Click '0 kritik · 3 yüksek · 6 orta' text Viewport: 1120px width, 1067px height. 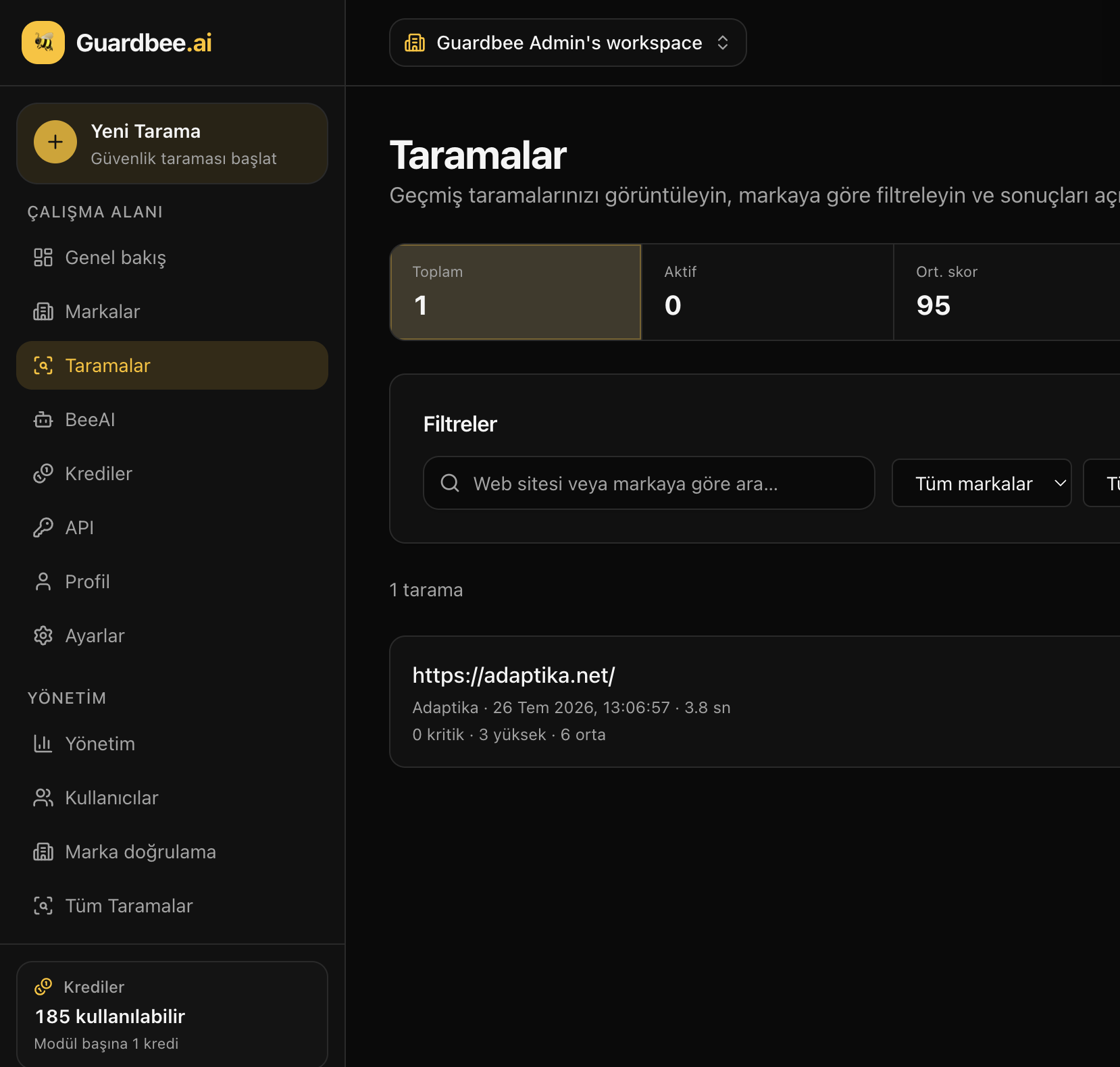coord(509,735)
